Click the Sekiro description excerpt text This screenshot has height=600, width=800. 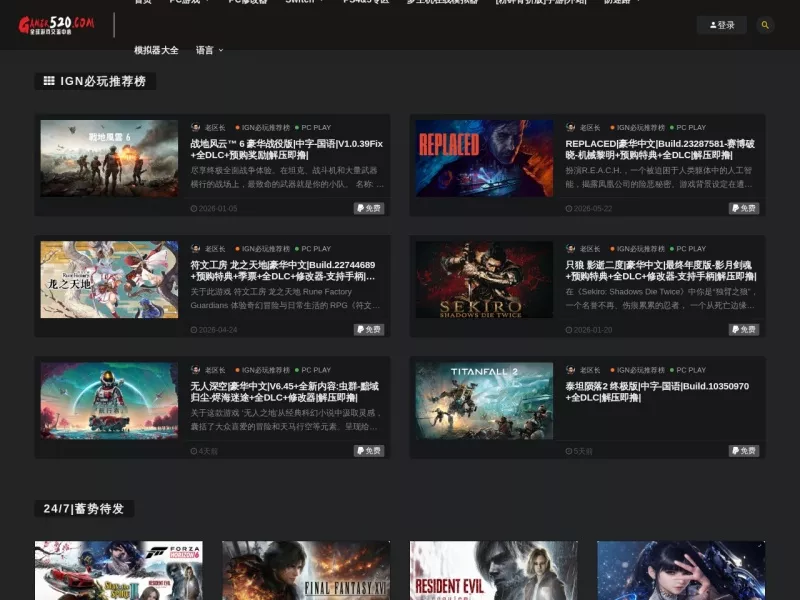661,298
